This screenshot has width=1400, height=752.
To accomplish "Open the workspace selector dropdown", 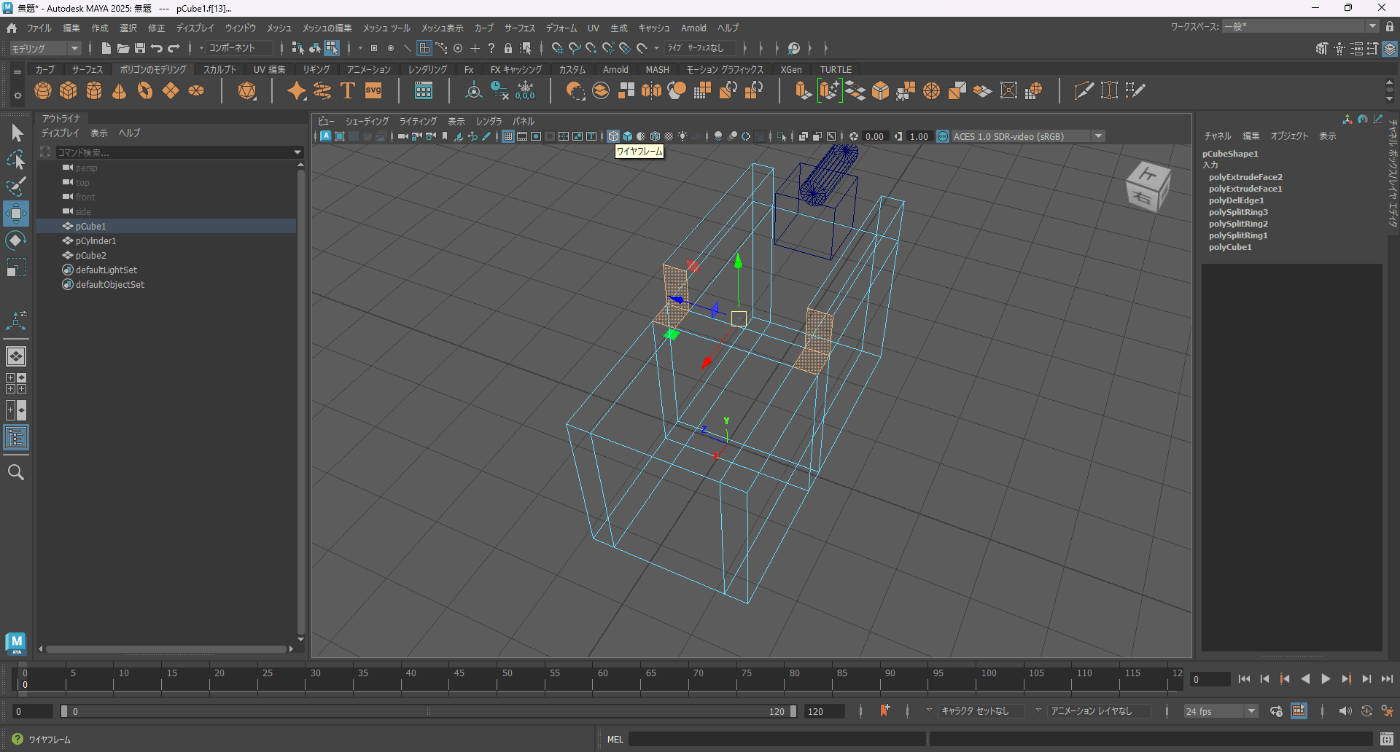I will [x=1300, y=28].
